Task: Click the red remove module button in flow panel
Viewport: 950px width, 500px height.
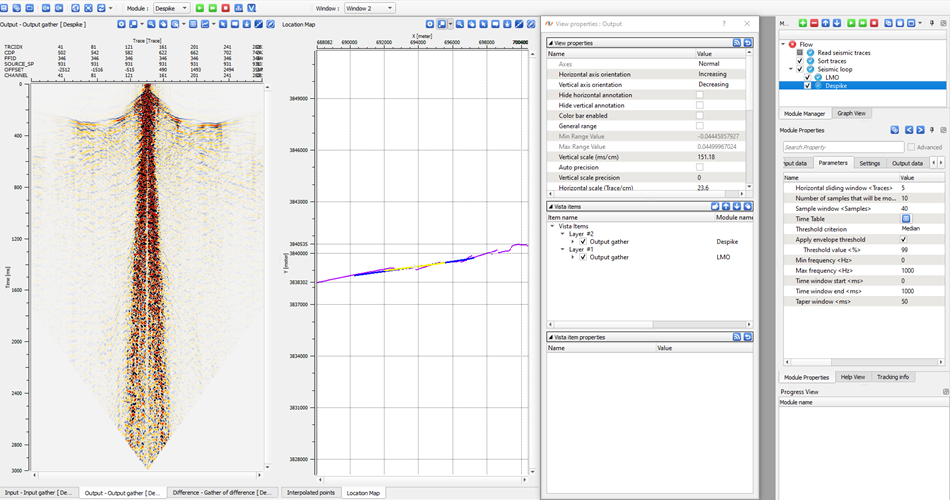Action: coord(815,22)
